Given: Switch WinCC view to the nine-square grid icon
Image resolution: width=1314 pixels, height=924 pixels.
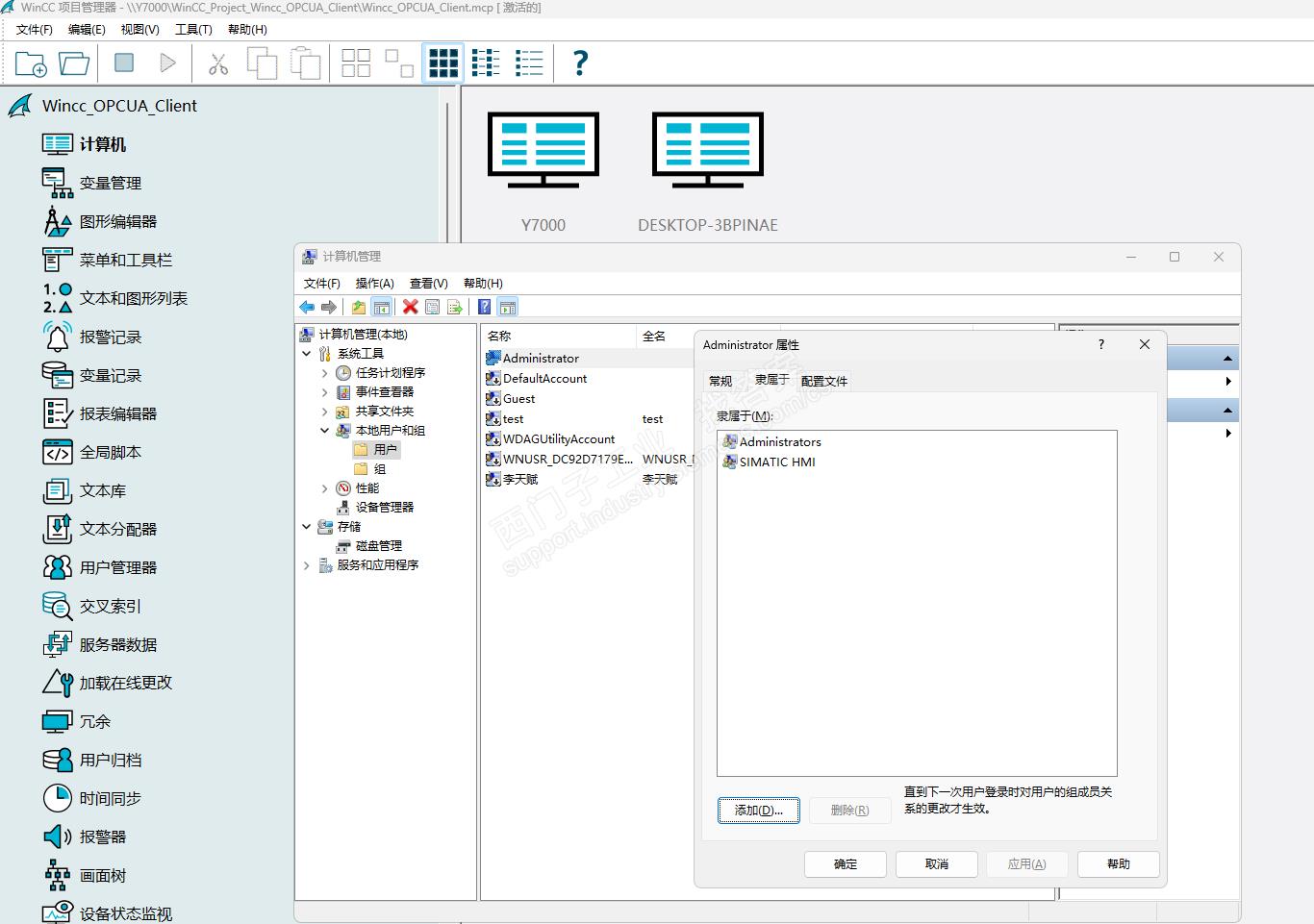Looking at the screenshot, I should pyautogui.click(x=443, y=63).
